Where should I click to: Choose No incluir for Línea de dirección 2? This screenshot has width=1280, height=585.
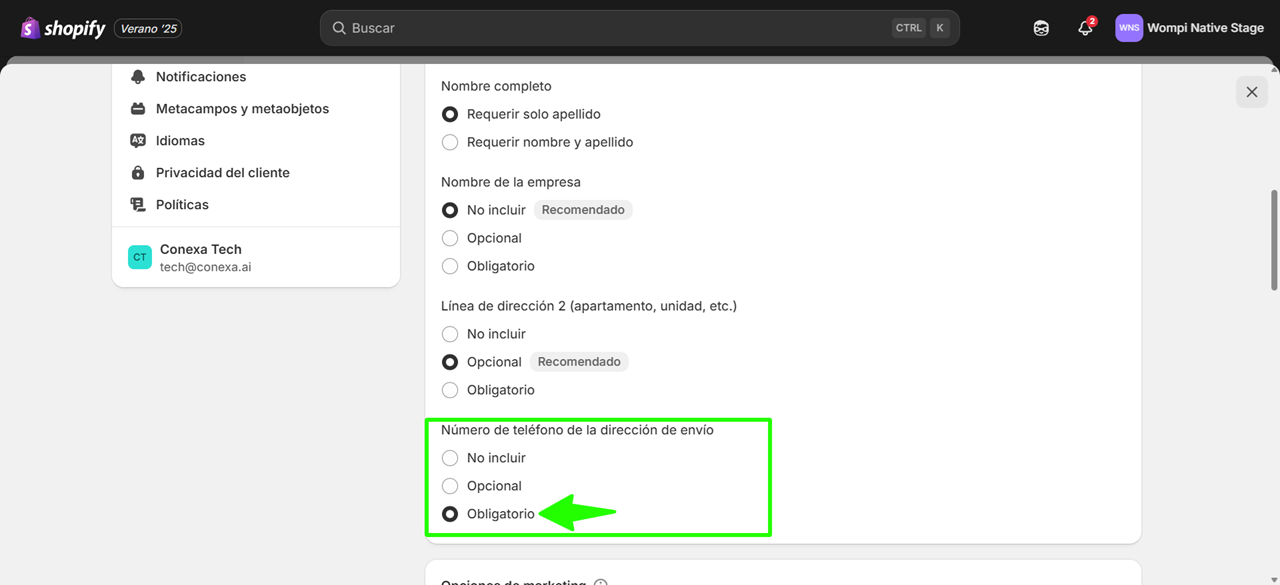pos(450,333)
